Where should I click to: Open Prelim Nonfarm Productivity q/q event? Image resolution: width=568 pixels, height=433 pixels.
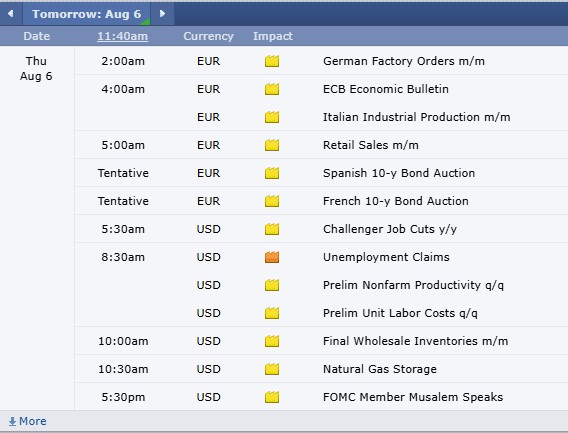(413, 285)
